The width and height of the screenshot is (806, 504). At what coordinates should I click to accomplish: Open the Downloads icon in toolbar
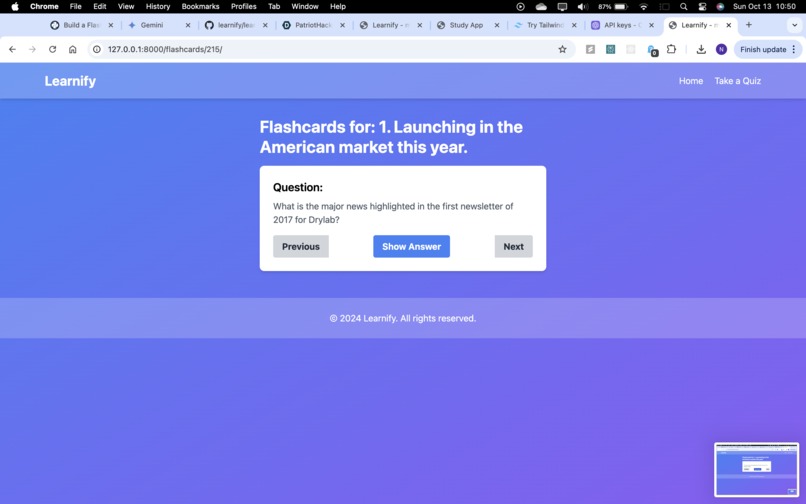701,49
